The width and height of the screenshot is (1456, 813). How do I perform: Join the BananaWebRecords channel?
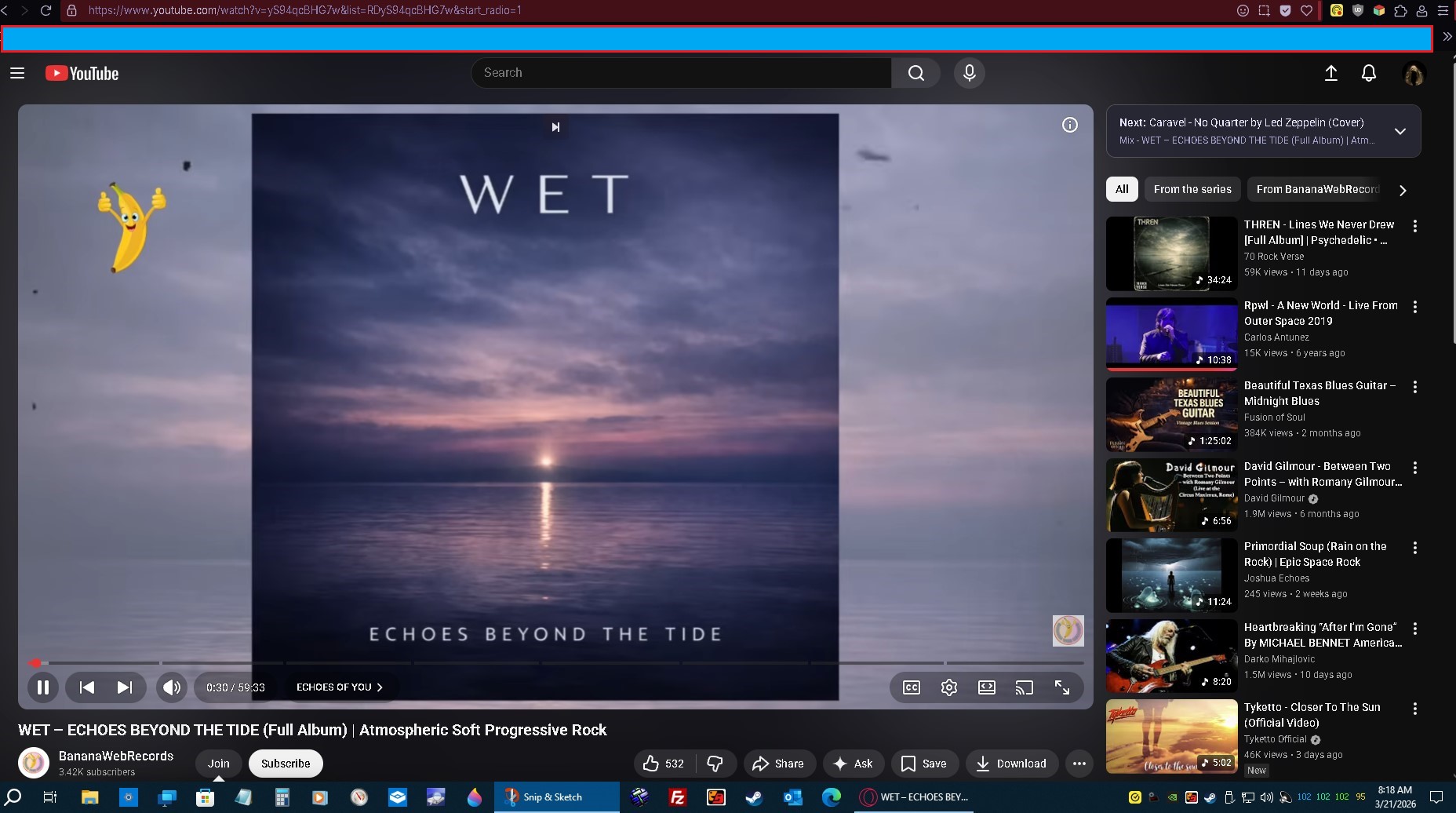click(x=219, y=764)
